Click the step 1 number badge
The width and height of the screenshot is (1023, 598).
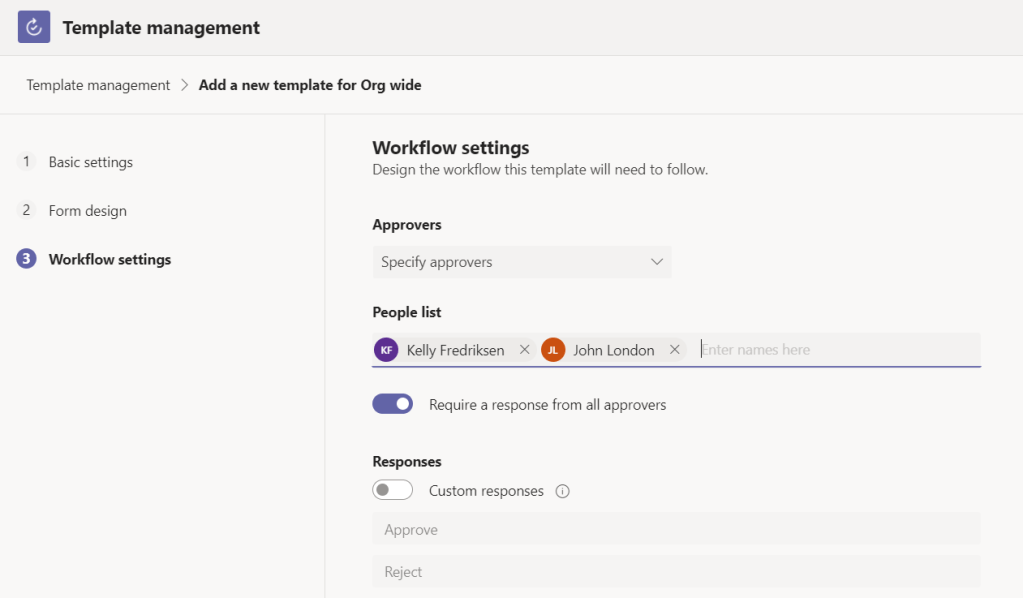click(26, 161)
